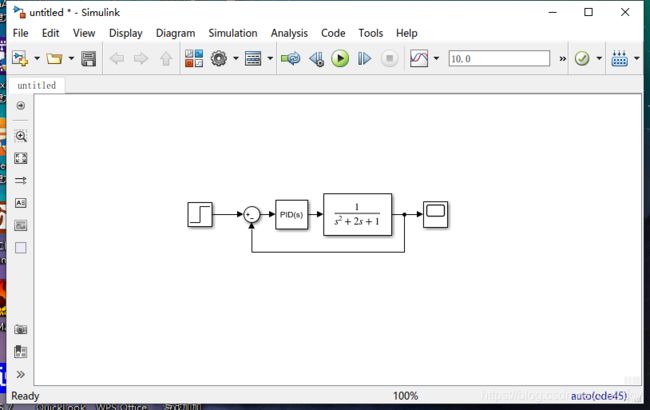Open the View menu

click(x=84, y=33)
